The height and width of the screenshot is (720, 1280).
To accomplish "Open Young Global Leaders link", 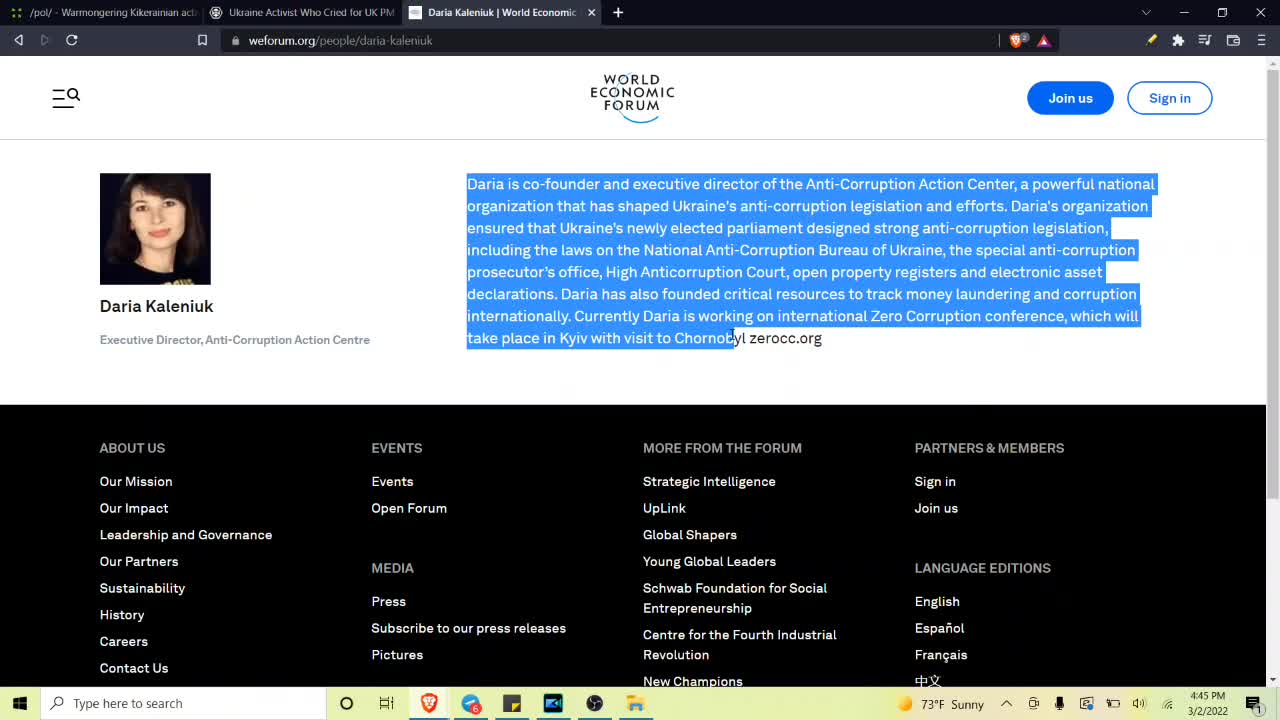I will (x=709, y=562).
